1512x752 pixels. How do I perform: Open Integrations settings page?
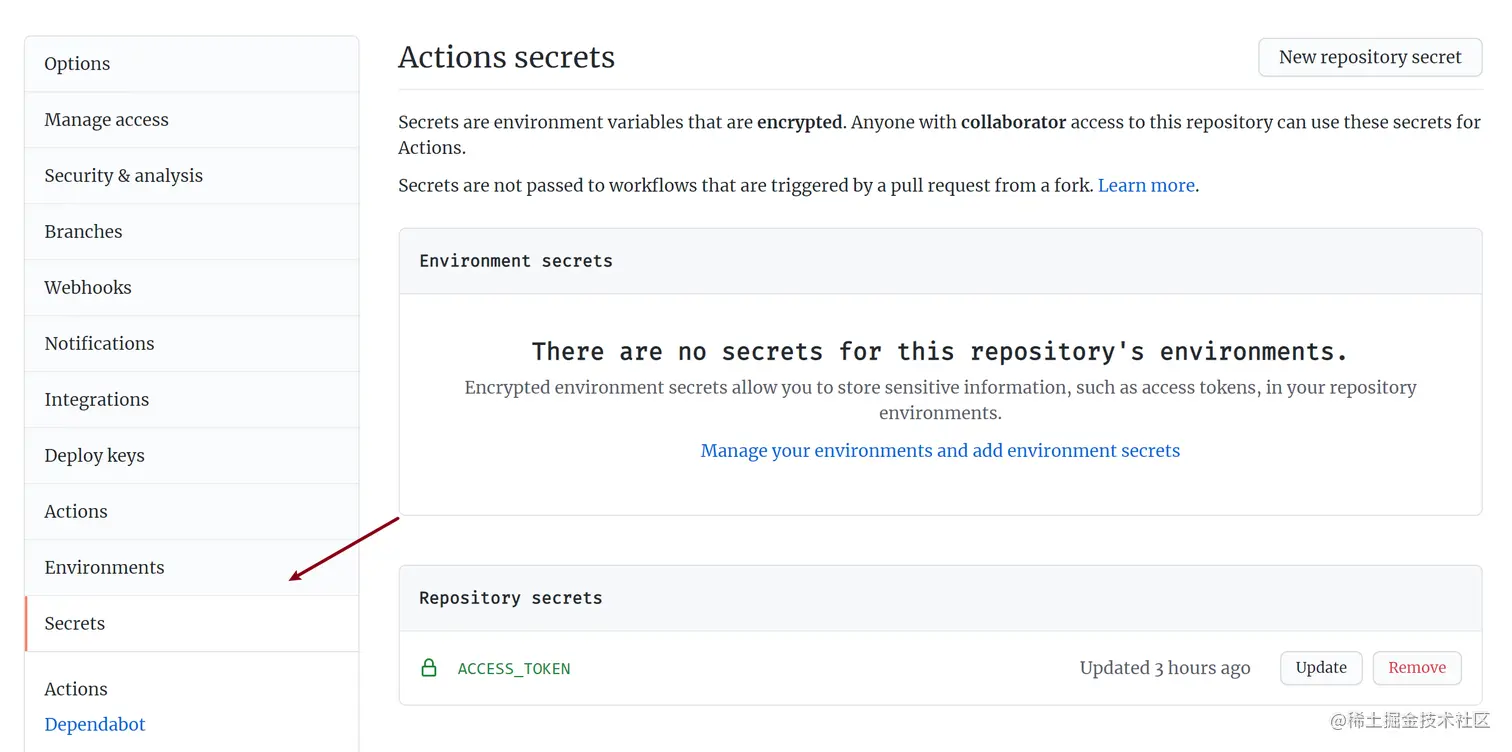[96, 400]
